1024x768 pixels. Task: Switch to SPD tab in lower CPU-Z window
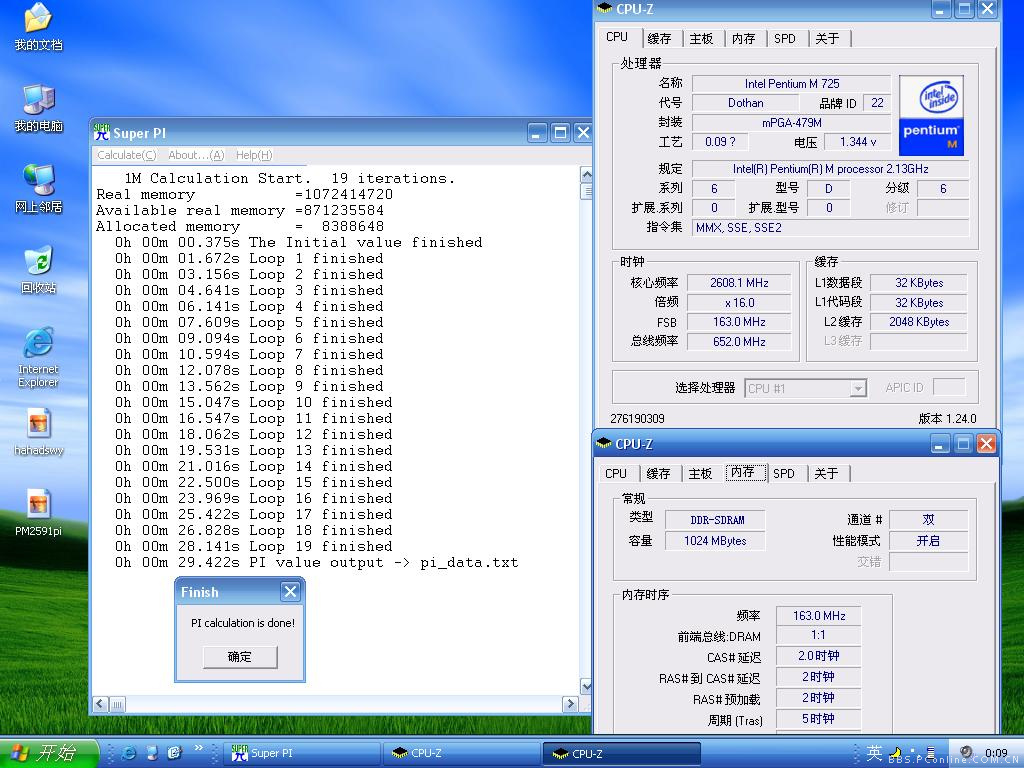tap(784, 473)
